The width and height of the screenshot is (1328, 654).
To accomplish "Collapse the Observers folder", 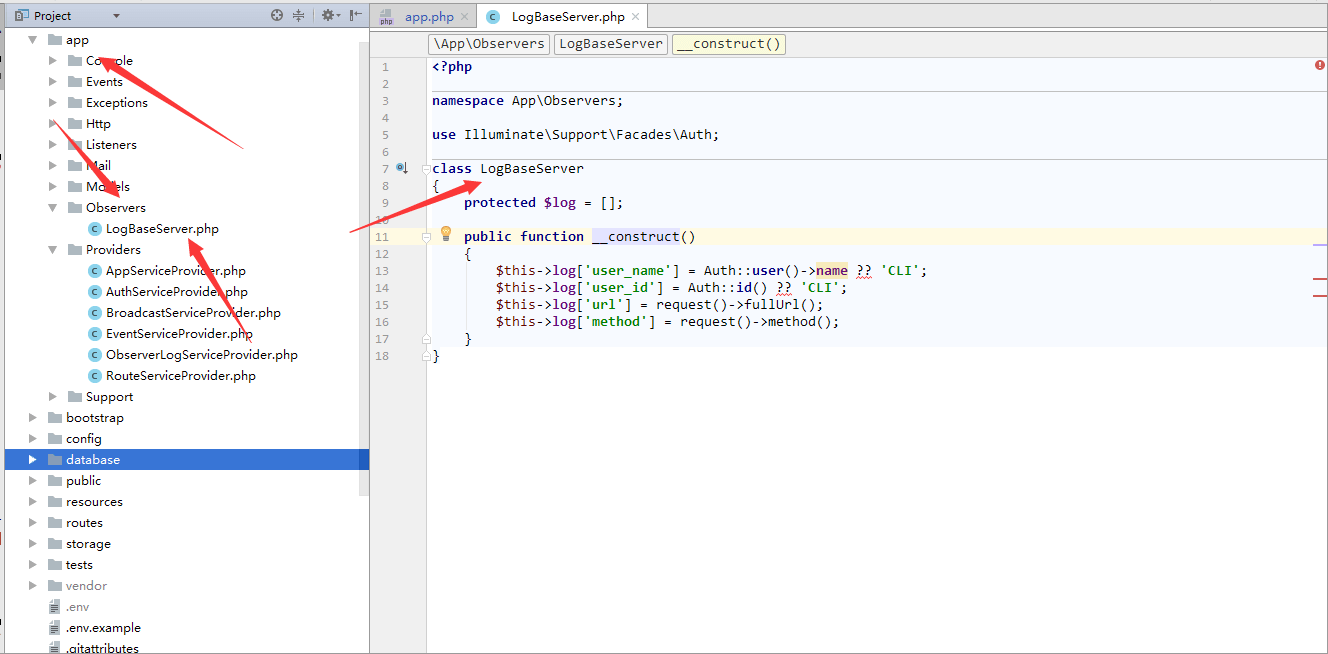I will pyautogui.click(x=53, y=207).
